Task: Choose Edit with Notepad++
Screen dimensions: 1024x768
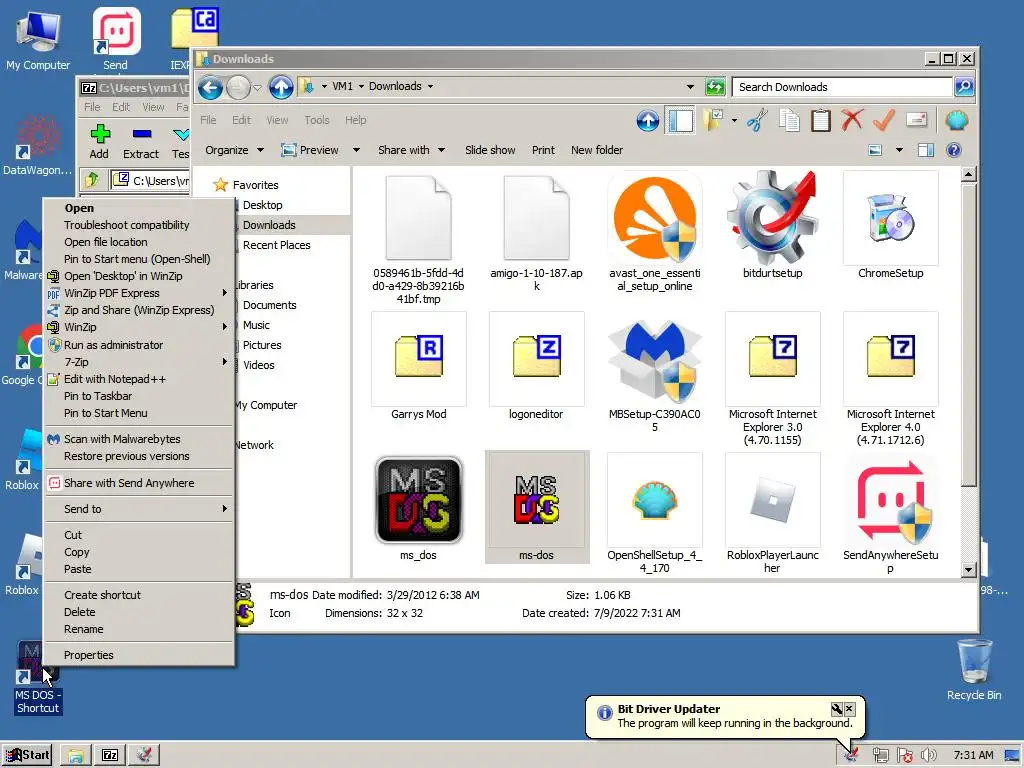Action: point(138,379)
